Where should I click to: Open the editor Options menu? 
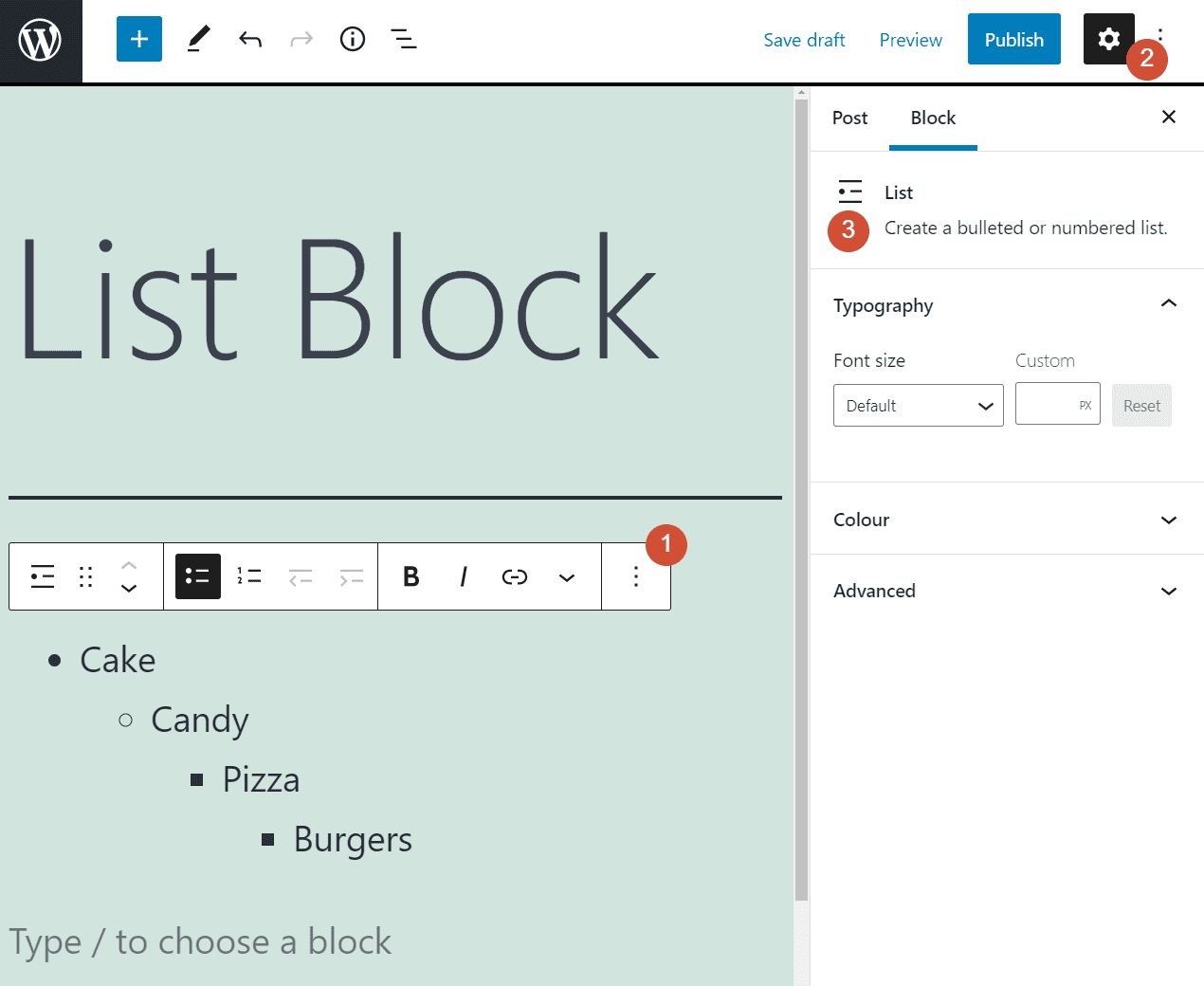tap(1160, 39)
